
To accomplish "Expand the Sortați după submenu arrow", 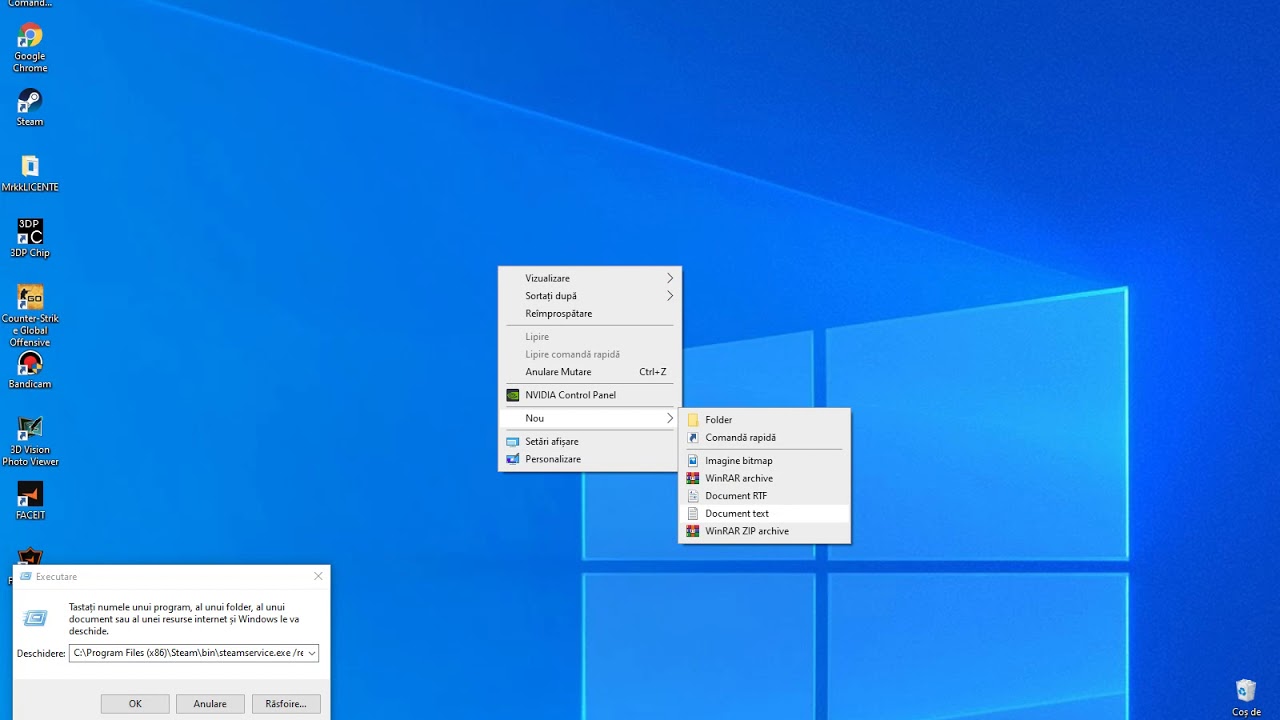I will point(670,296).
